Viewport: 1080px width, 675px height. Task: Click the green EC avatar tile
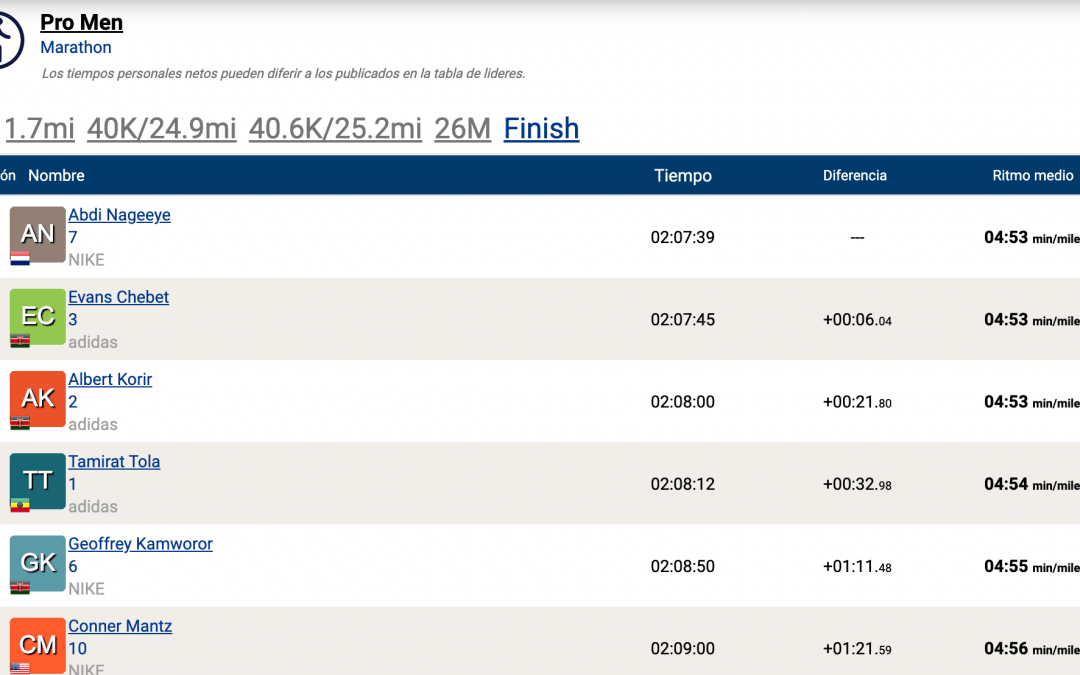pyautogui.click(x=37, y=315)
